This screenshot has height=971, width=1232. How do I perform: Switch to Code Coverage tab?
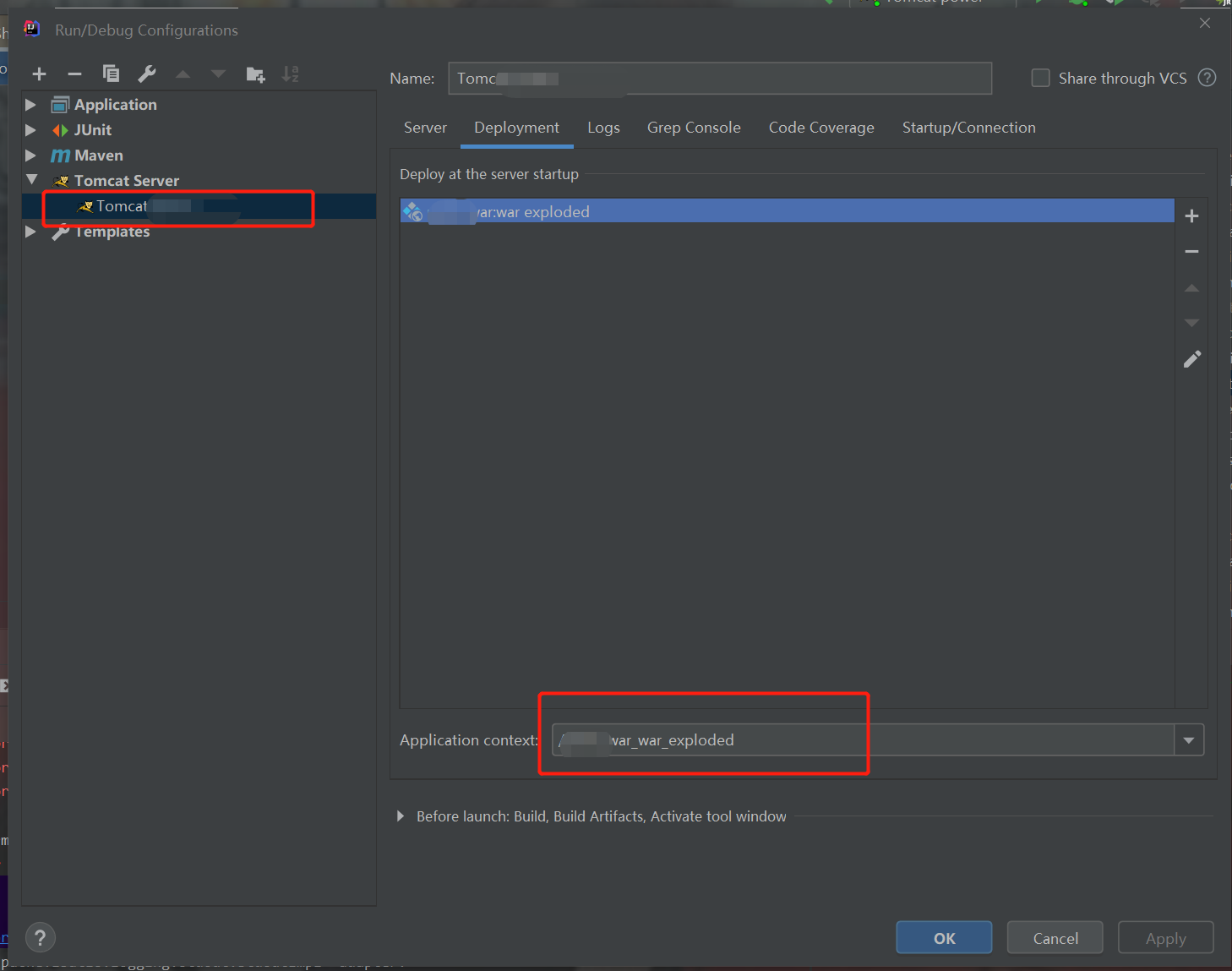point(821,128)
